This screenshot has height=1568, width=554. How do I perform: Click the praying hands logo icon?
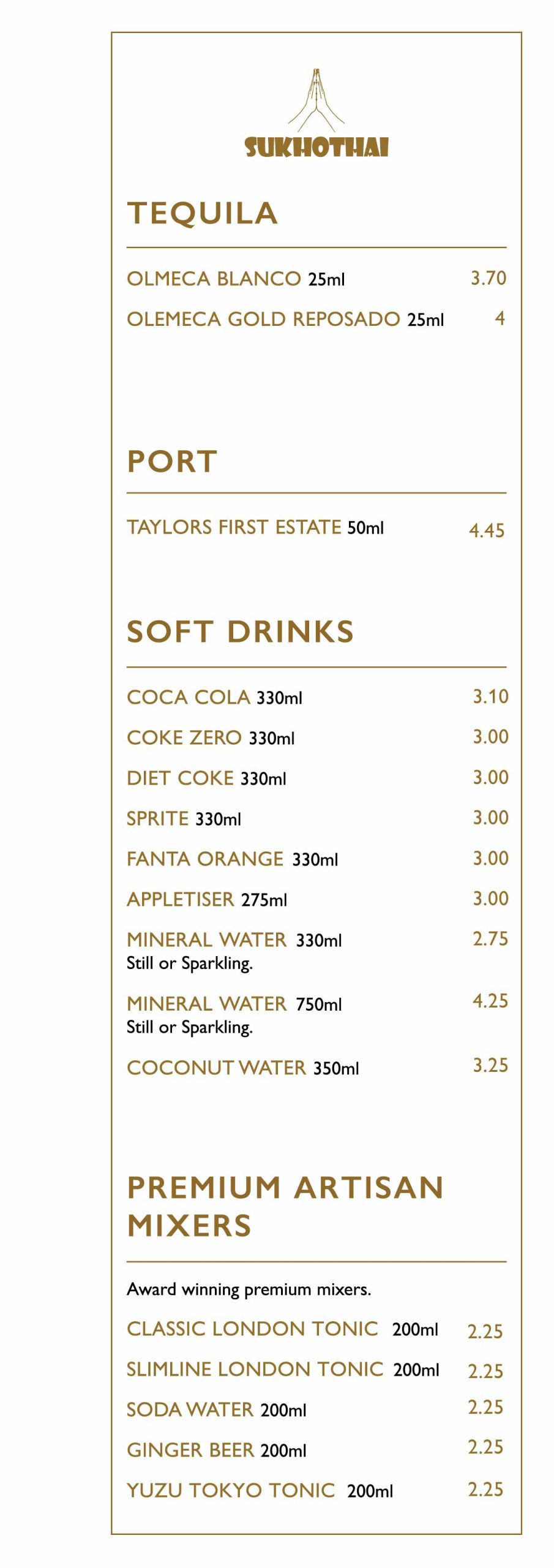click(316, 100)
